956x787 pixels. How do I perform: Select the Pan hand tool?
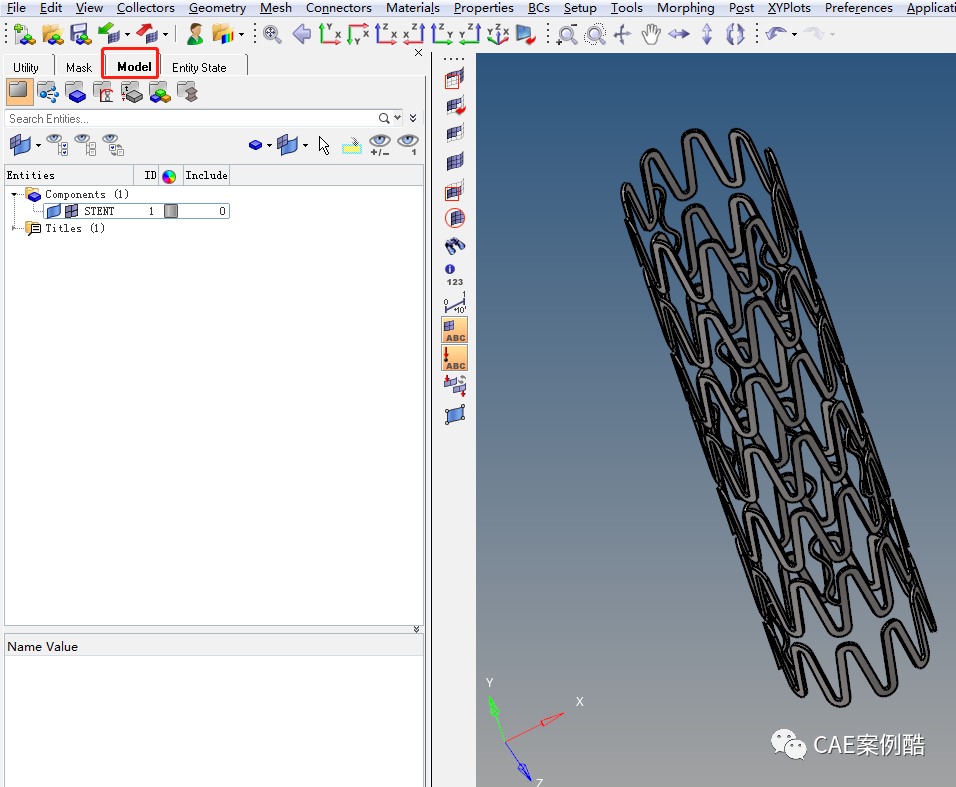[x=651, y=34]
